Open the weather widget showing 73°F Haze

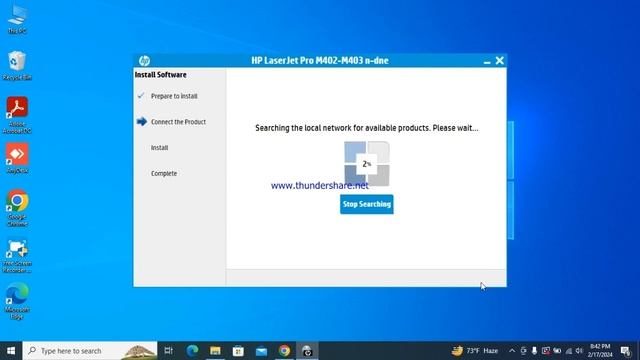[x=474, y=351]
